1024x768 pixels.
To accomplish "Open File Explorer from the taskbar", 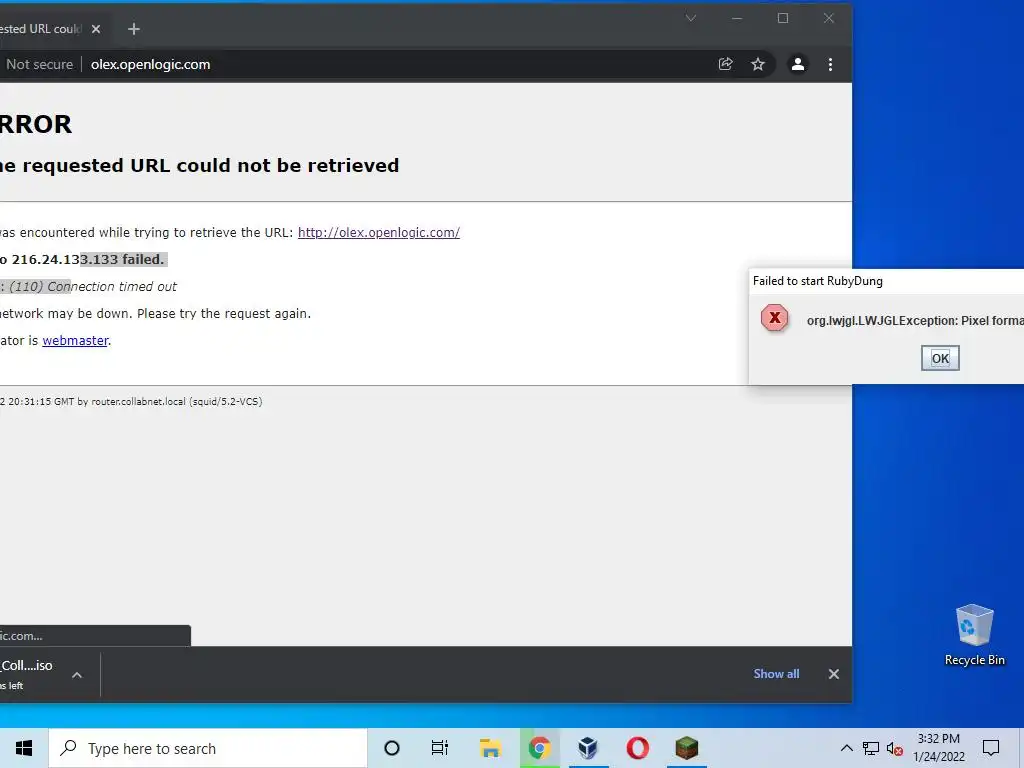I will (x=490, y=748).
